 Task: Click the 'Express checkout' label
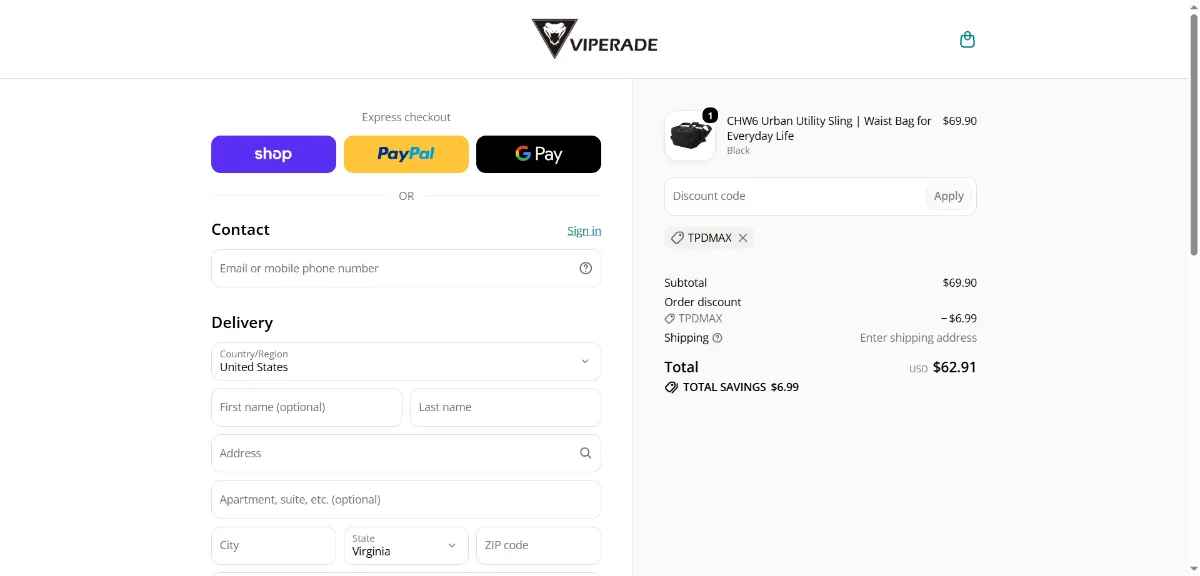coord(406,117)
